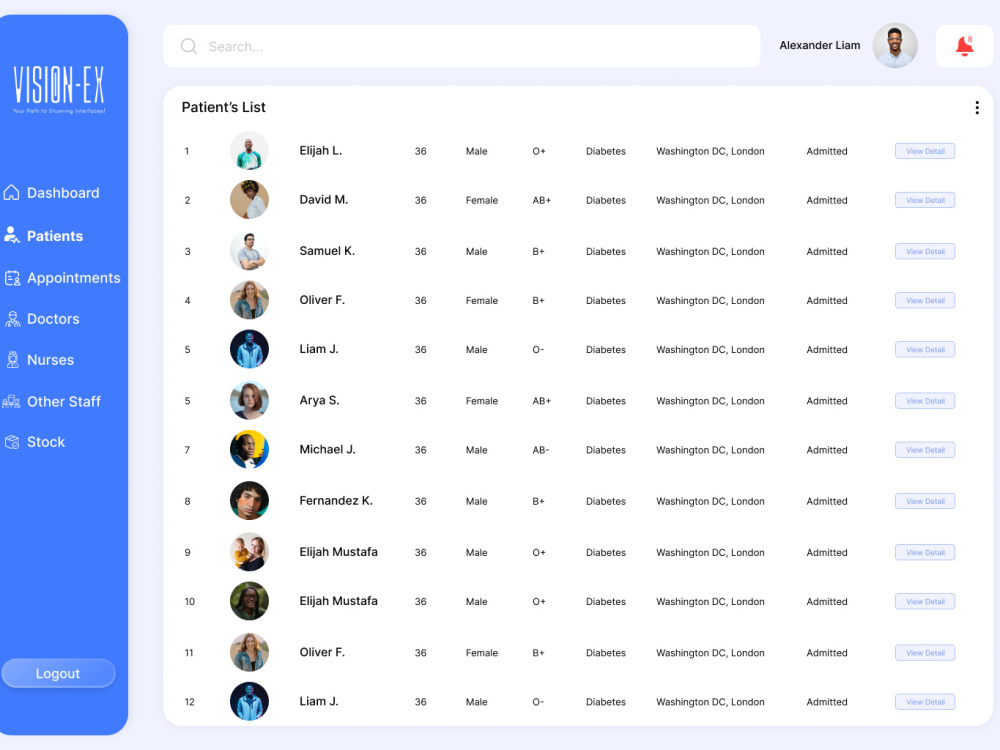View Detail for row 9 Elijah Mustafa
Image resolution: width=1000 pixels, height=750 pixels.
click(925, 552)
